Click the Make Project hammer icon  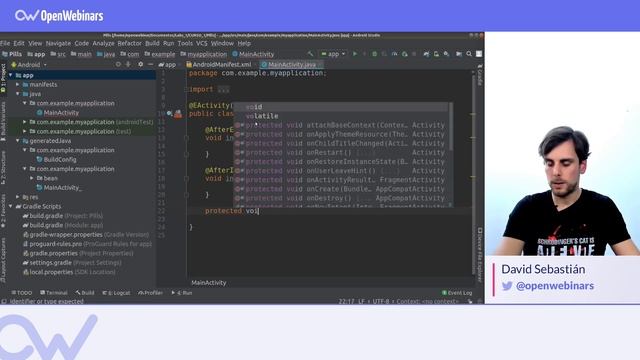(x=310, y=54)
